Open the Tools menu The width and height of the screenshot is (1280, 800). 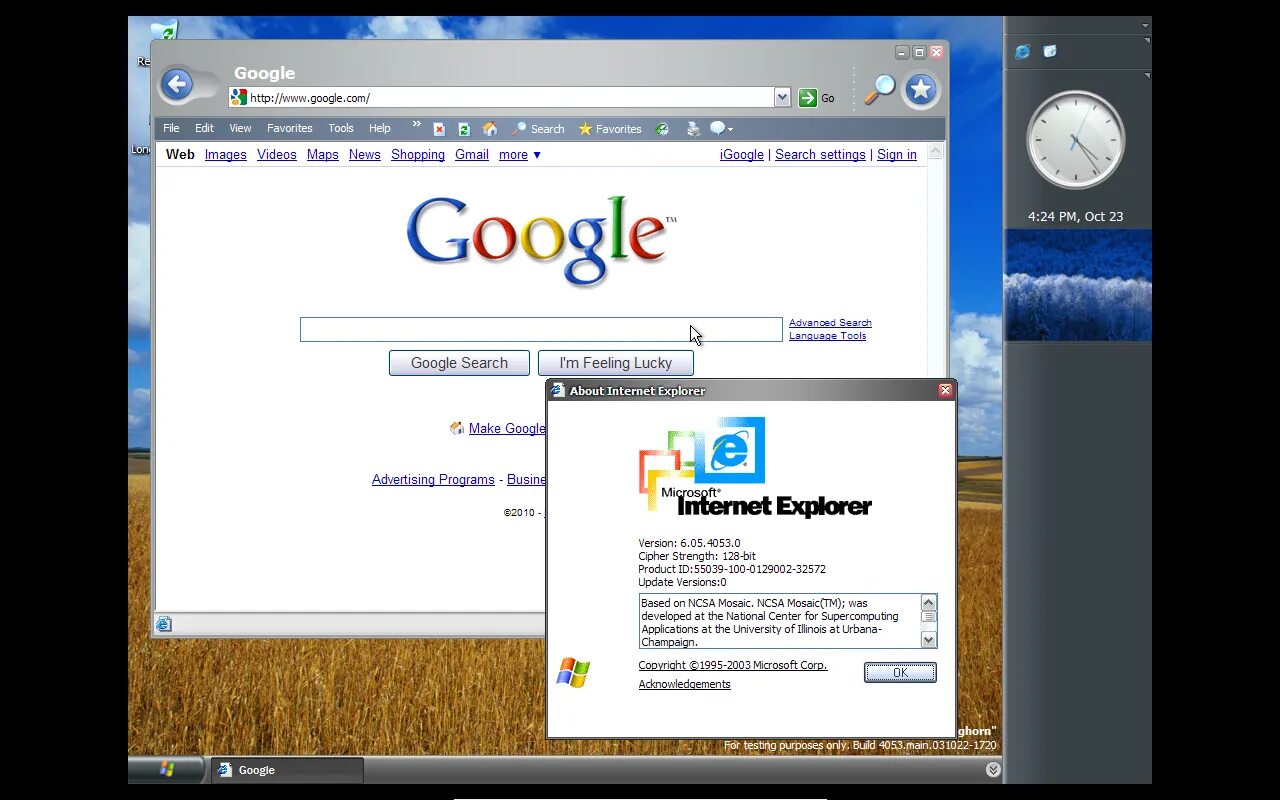coord(341,129)
